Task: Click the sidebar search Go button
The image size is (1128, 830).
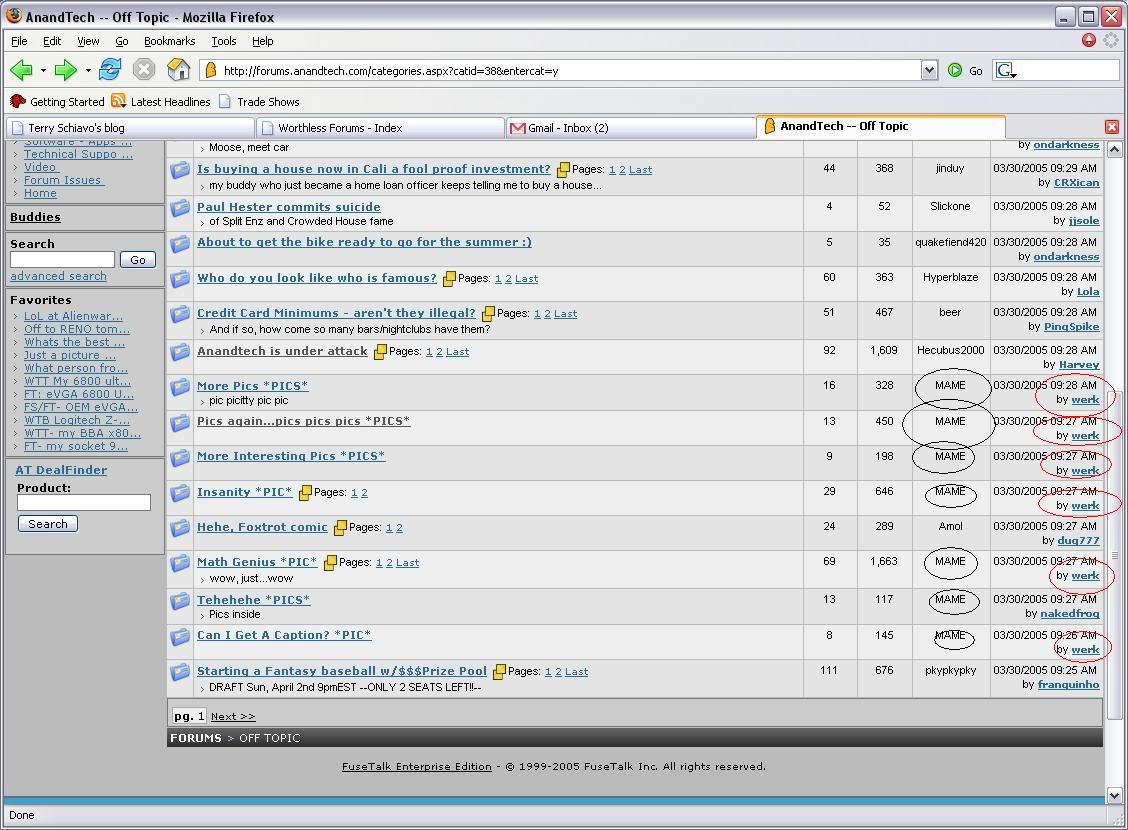Action: [x=138, y=260]
